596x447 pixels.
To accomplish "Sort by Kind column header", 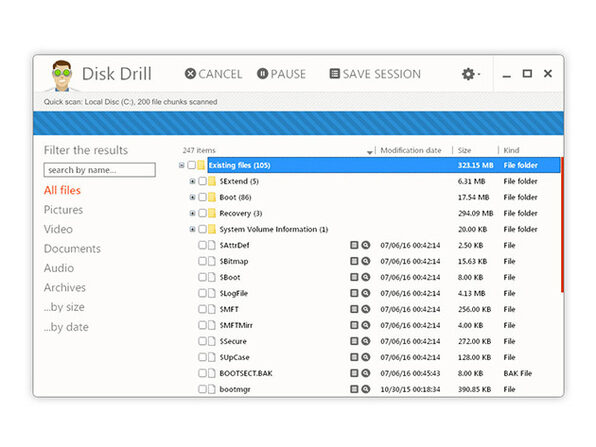I will (x=511, y=151).
